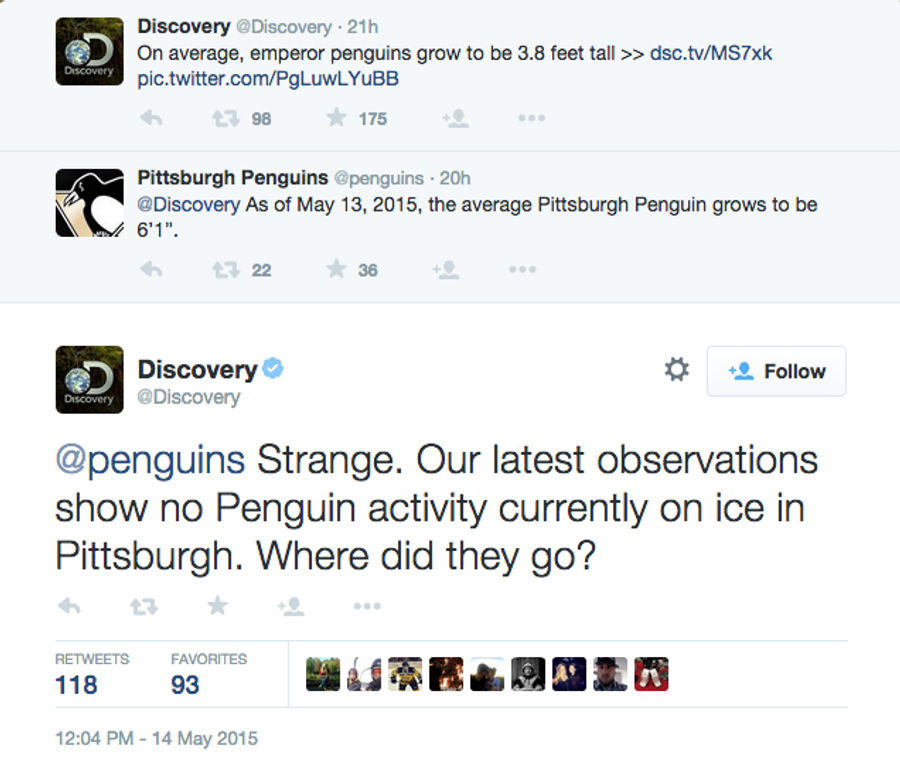900x760 pixels.
Task: View the 93 favorites list
Action: pos(209,674)
